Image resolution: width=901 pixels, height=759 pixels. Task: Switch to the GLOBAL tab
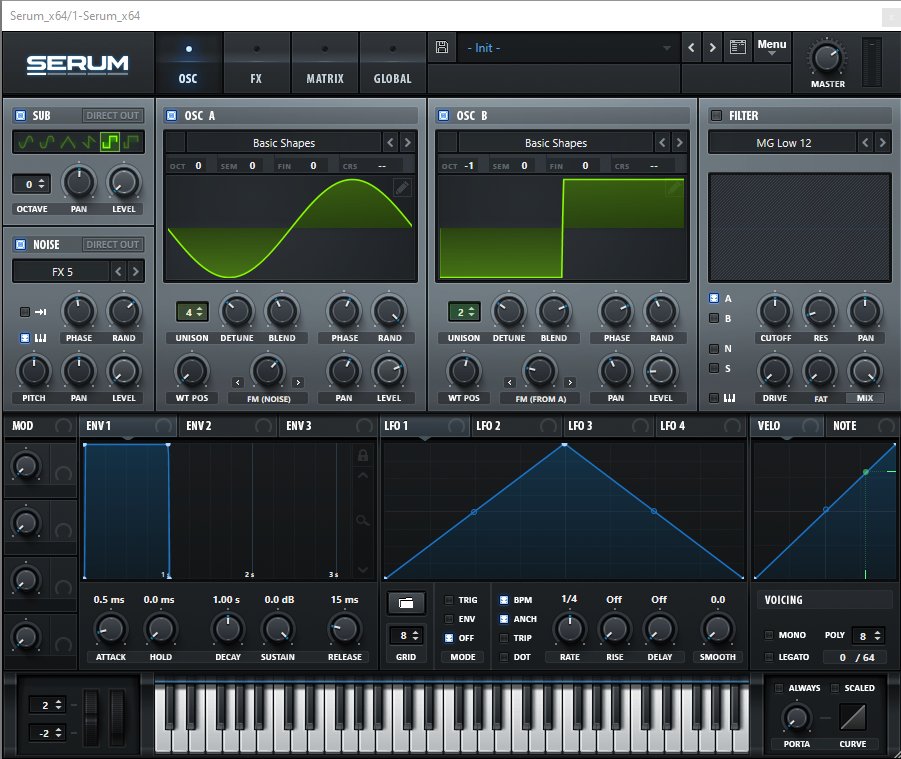click(392, 63)
